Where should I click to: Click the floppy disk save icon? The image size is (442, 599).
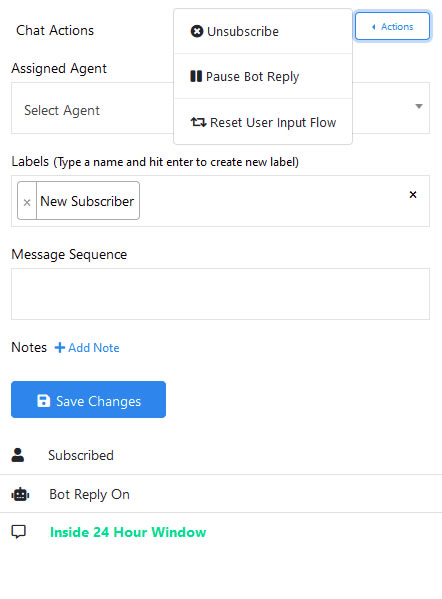43,401
